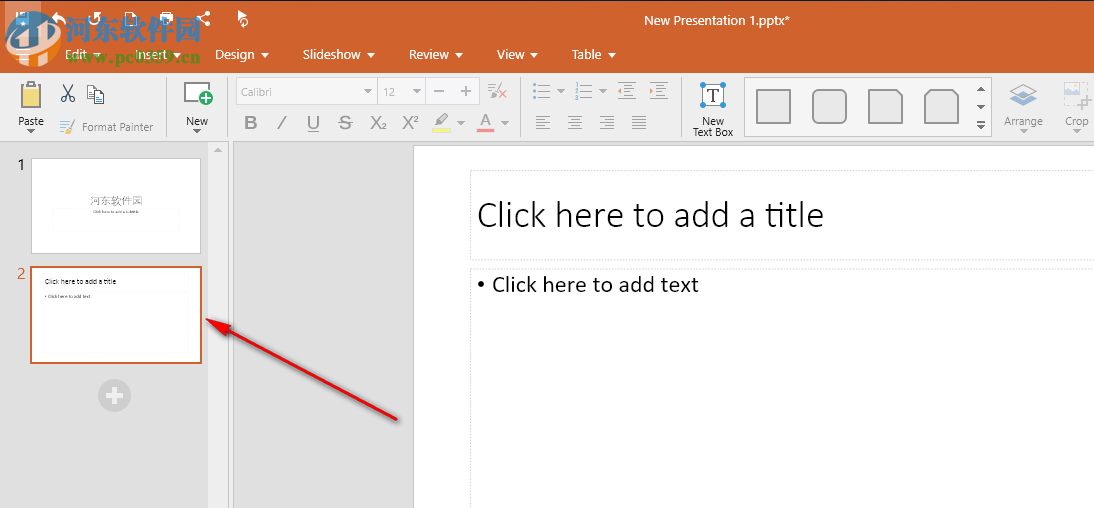Open the bullet style dropdown arrow
1094x508 pixels.
[x=560, y=91]
